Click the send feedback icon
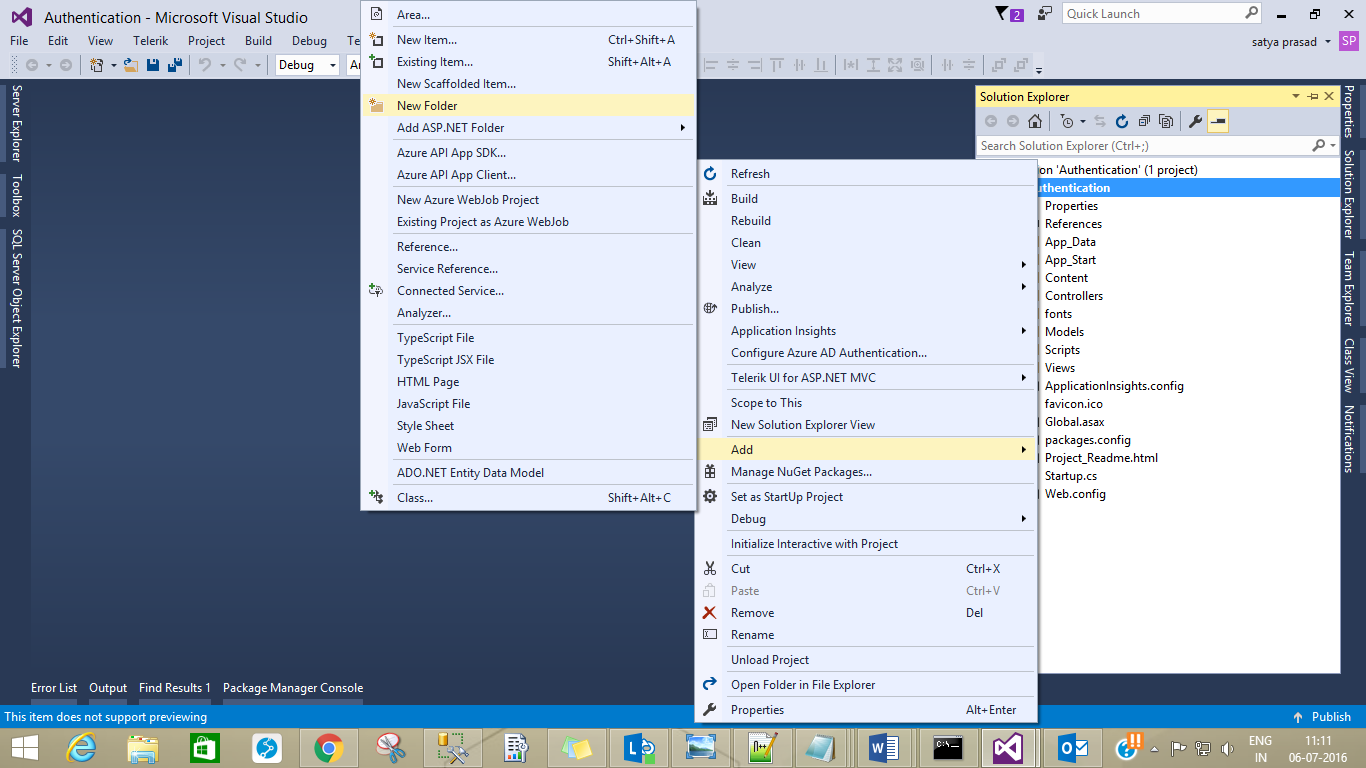The width and height of the screenshot is (1366, 768). click(x=1045, y=14)
